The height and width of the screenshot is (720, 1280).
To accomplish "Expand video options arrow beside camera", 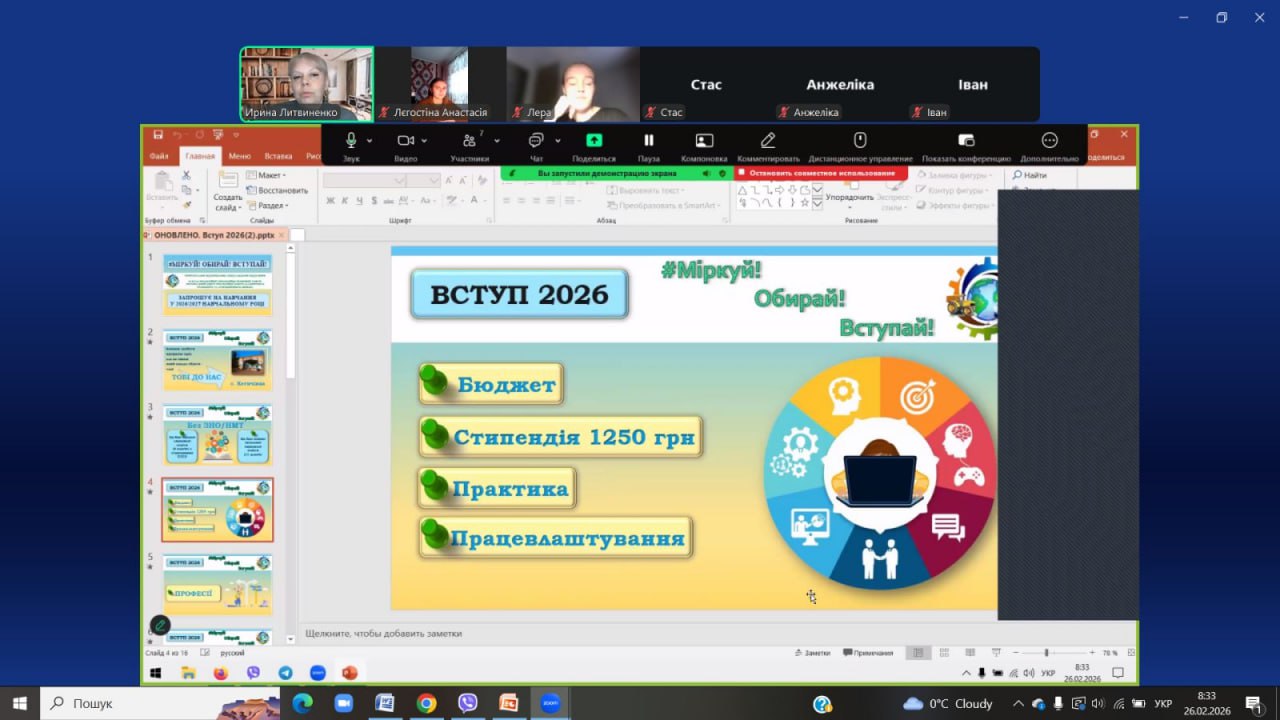I will (x=424, y=141).
